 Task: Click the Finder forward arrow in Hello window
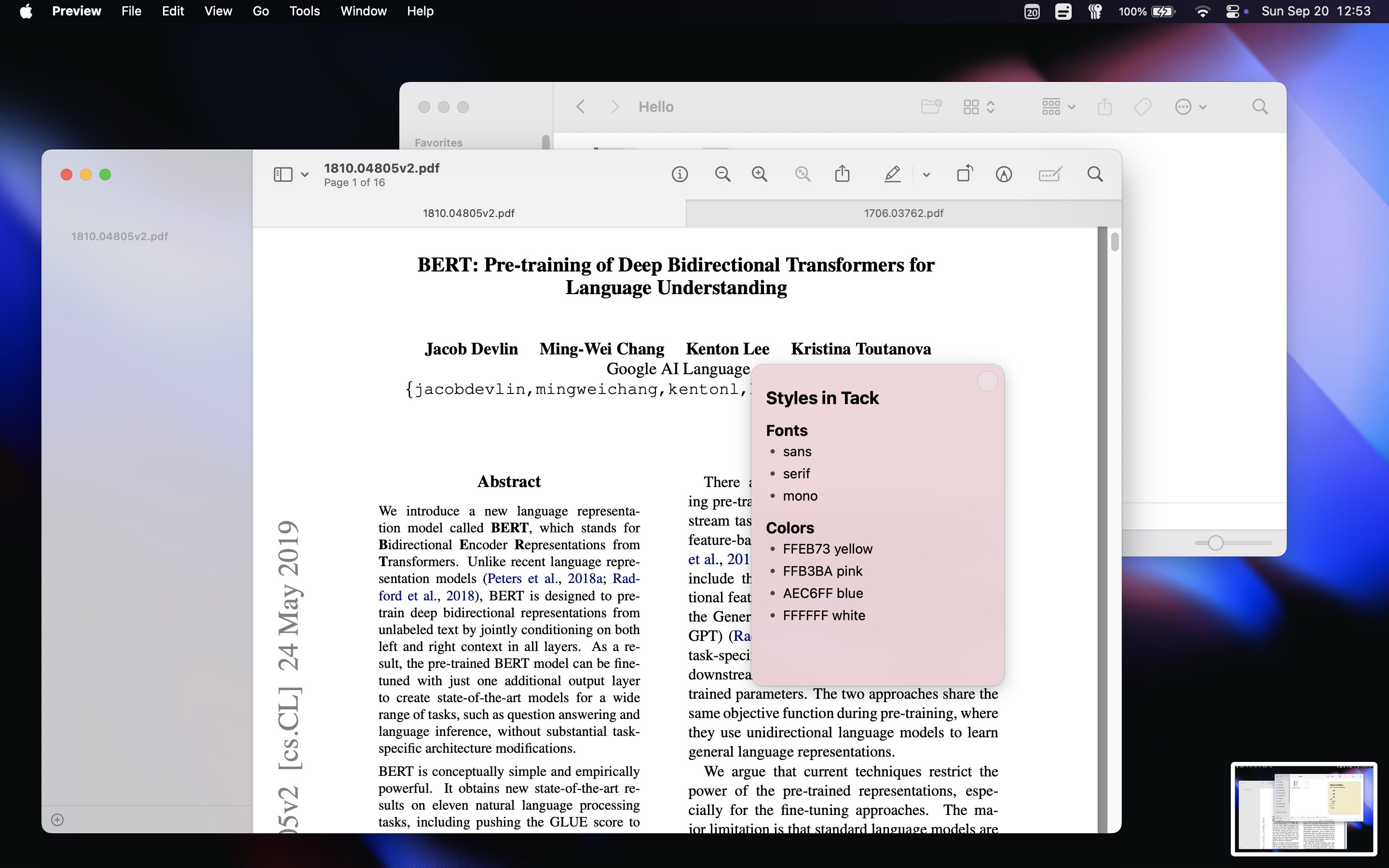click(615, 107)
